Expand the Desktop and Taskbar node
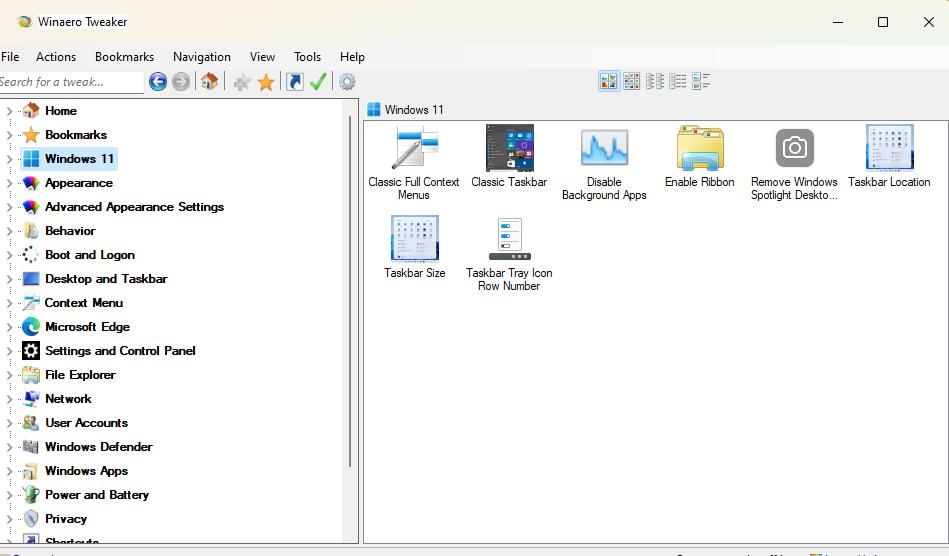The image size is (949, 556). (x=9, y=279)
